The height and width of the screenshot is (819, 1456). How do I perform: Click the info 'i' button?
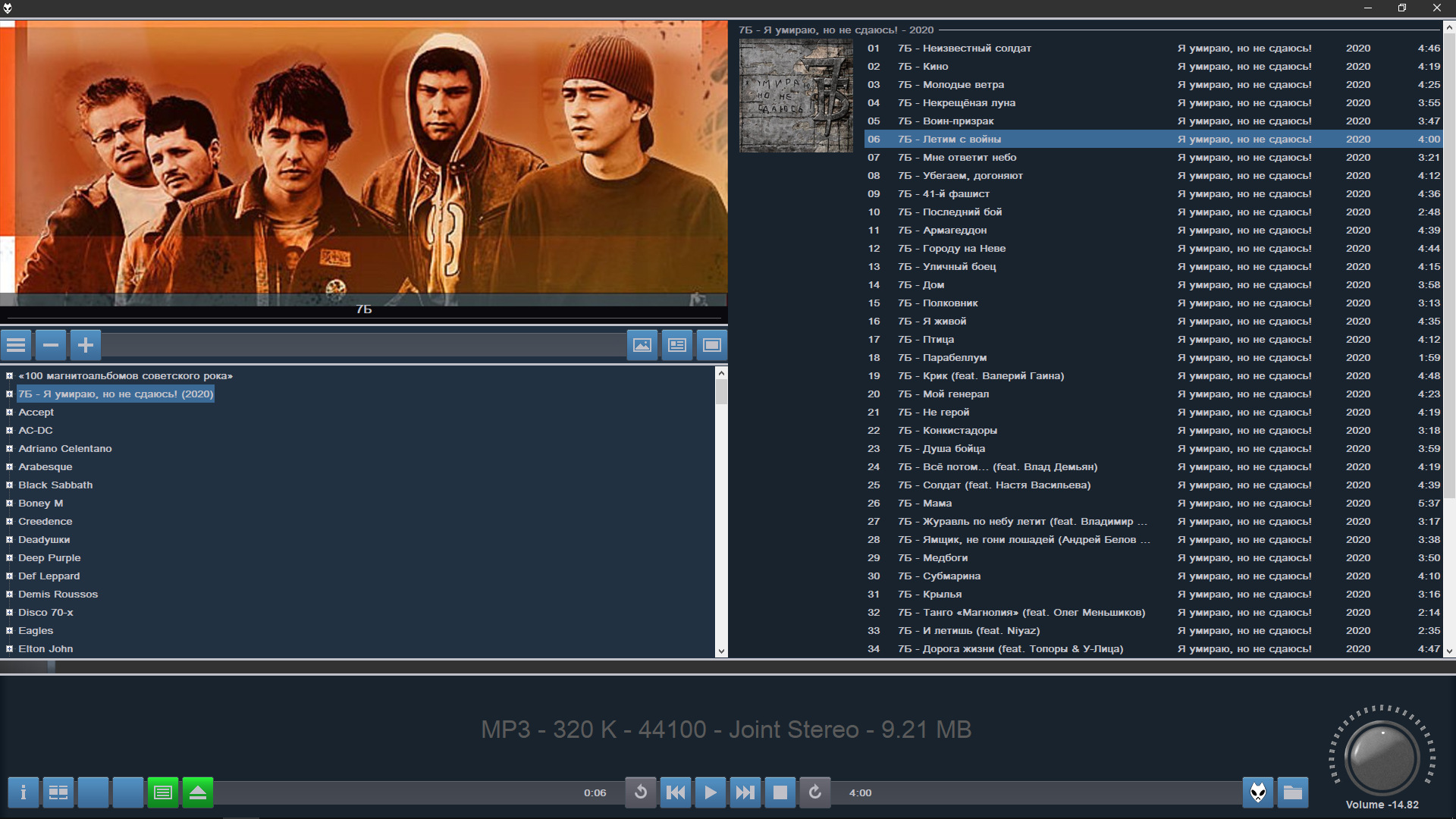(x=24, y=792)
